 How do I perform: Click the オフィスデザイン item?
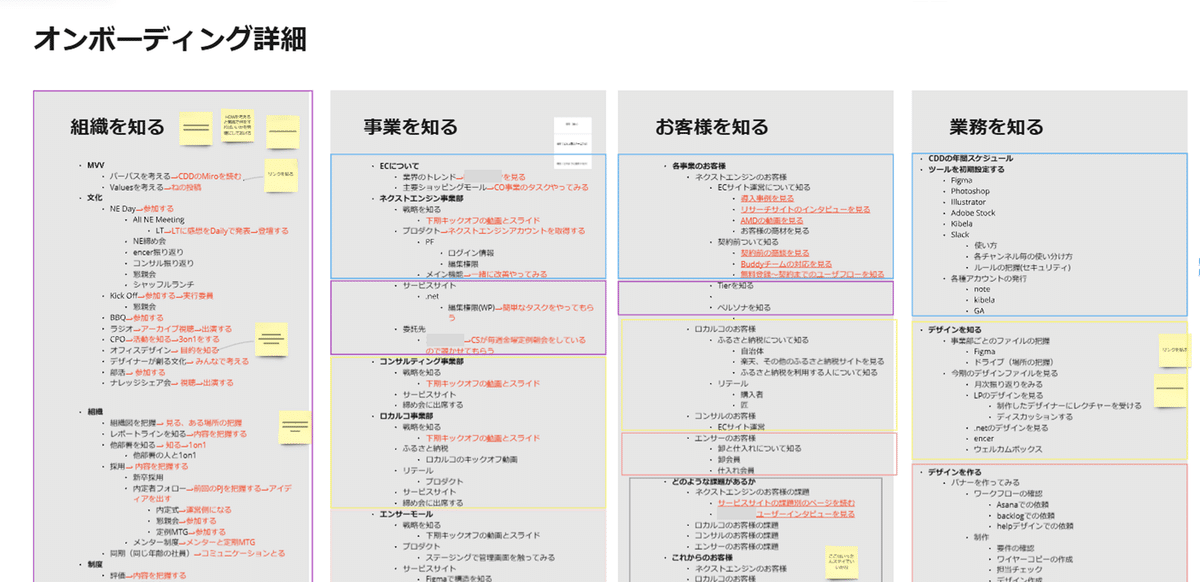click(x=138, y=350)
